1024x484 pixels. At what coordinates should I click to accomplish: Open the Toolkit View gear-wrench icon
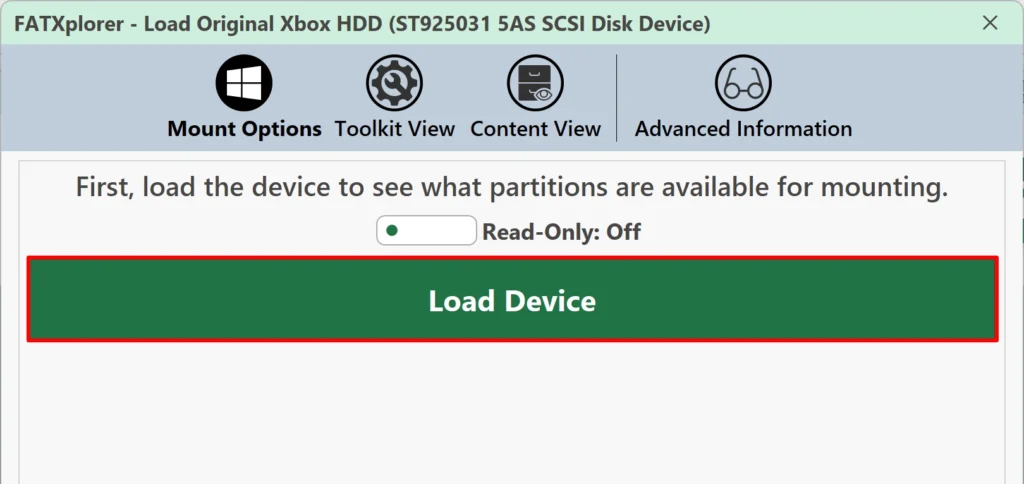[394, 84]
